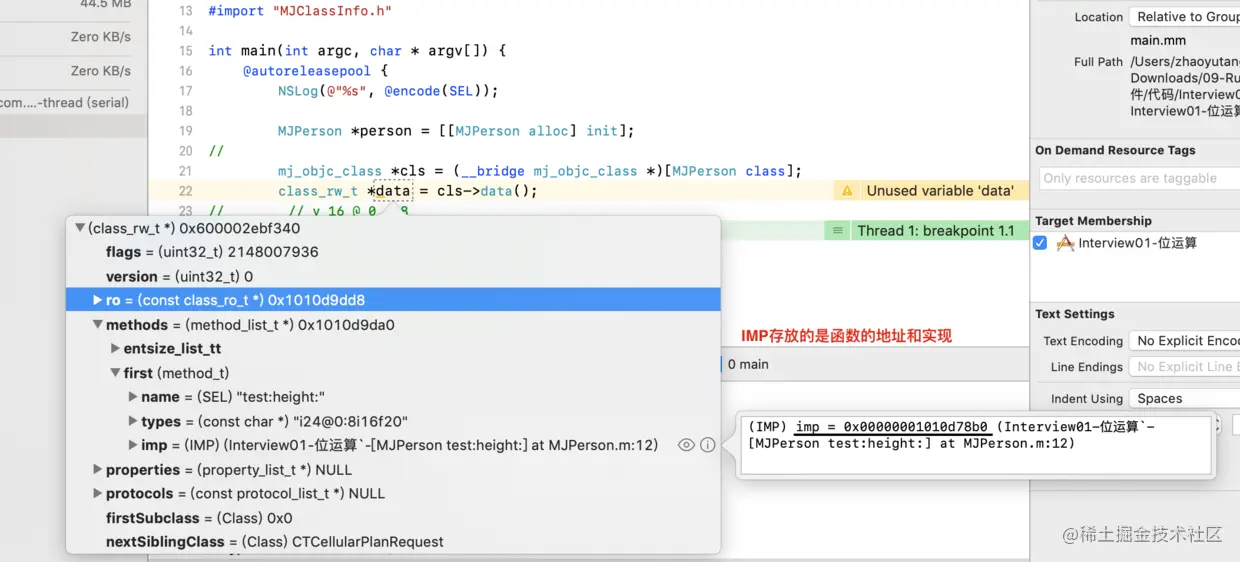This screenshot has width=1240, height=562.
Task: Expand the protocols protocol_list_t row
Action: [x=98, y=493]
